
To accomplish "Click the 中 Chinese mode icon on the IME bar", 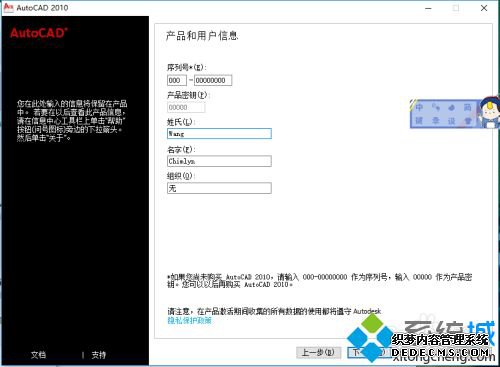I will 419,107.
